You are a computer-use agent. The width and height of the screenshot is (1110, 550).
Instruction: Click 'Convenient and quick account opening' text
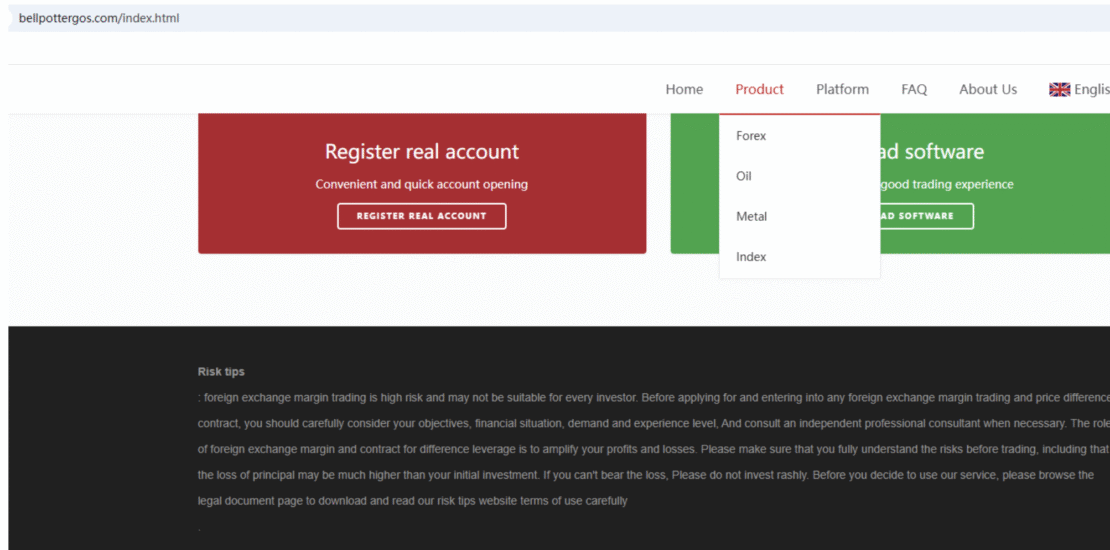(421, 184)
